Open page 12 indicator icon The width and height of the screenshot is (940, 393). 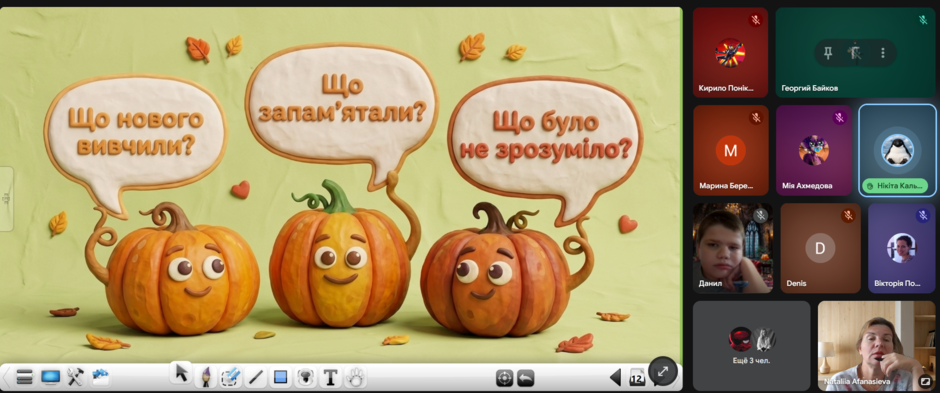636,377
